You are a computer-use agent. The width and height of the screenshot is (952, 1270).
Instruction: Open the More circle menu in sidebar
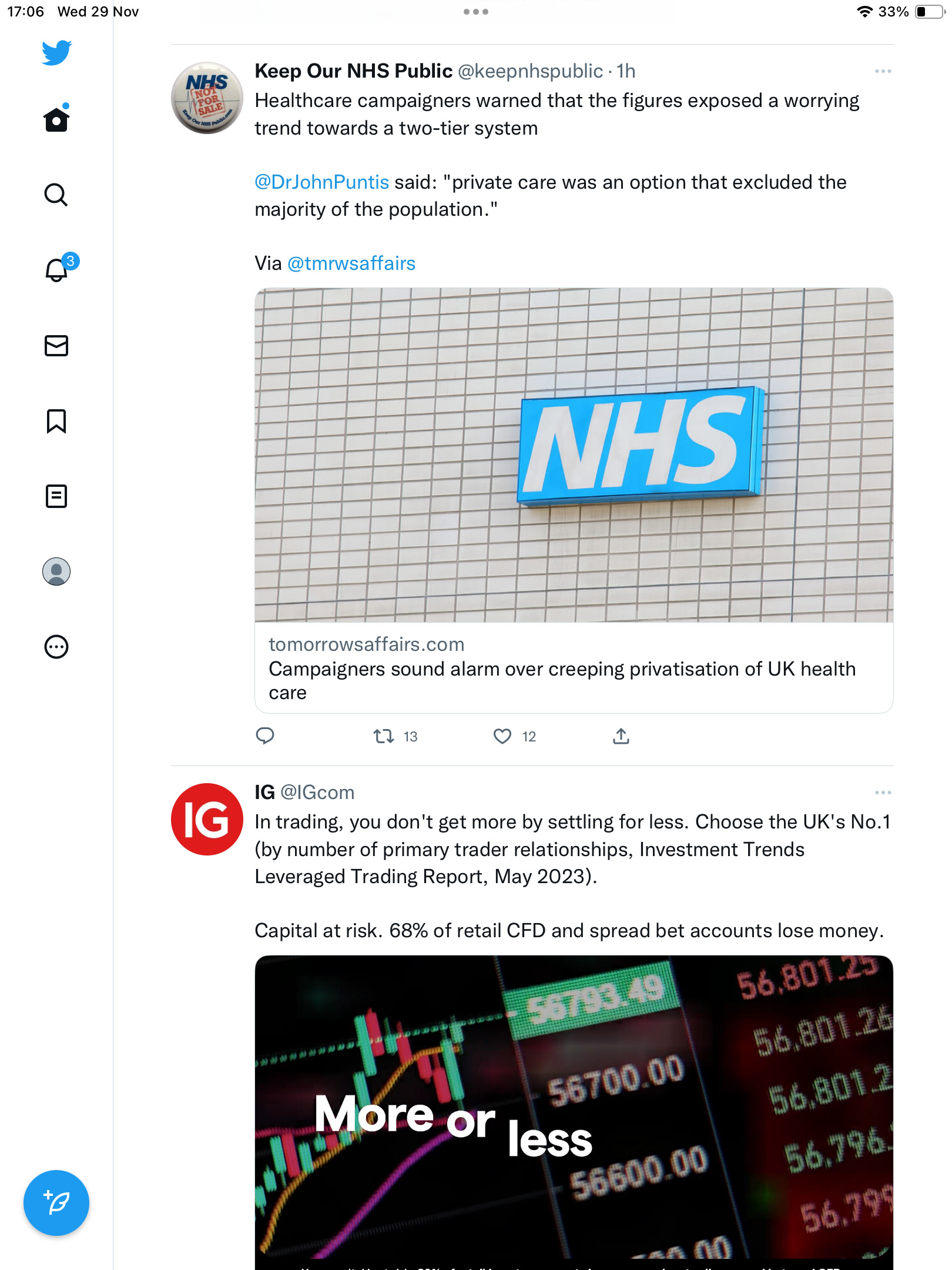point(56,647)
